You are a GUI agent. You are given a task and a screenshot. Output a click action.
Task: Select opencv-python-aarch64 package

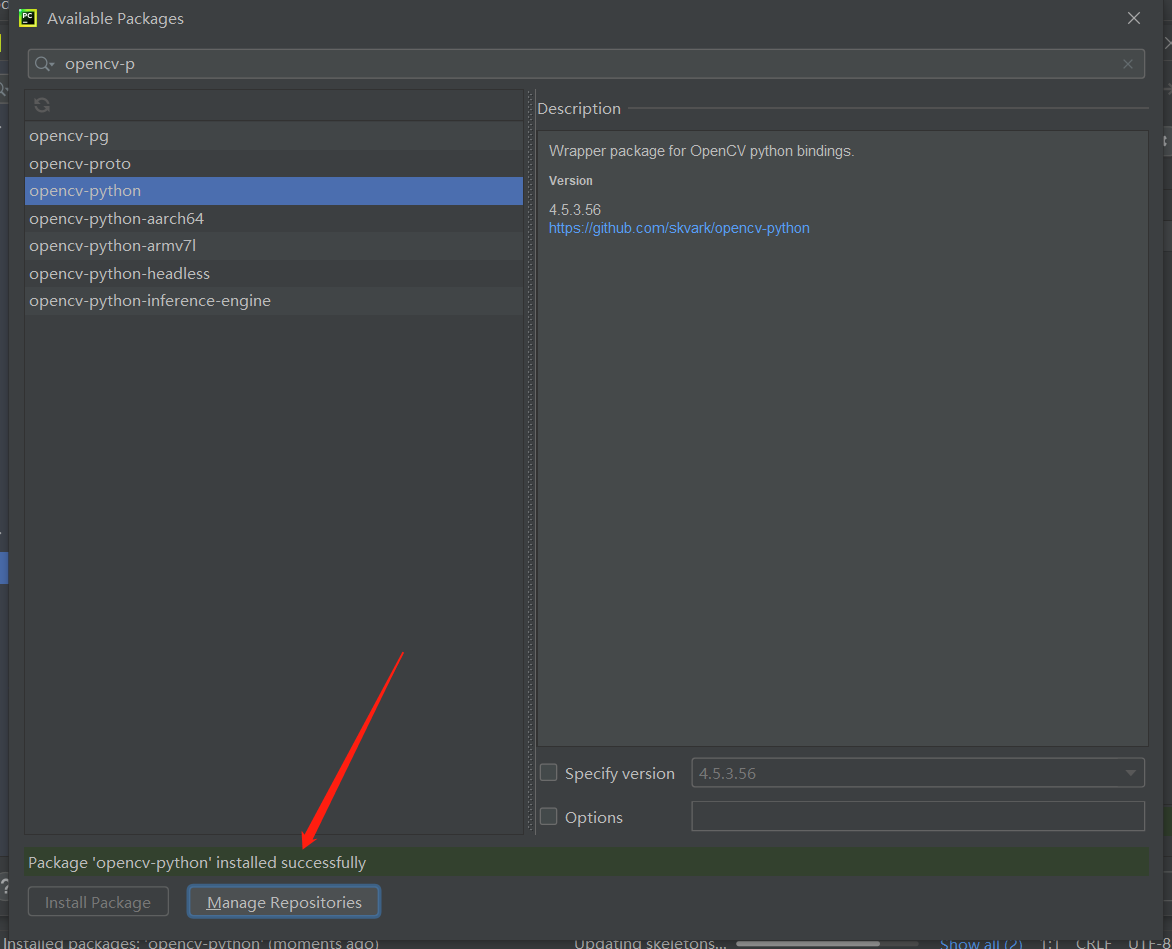pos(274,218)
